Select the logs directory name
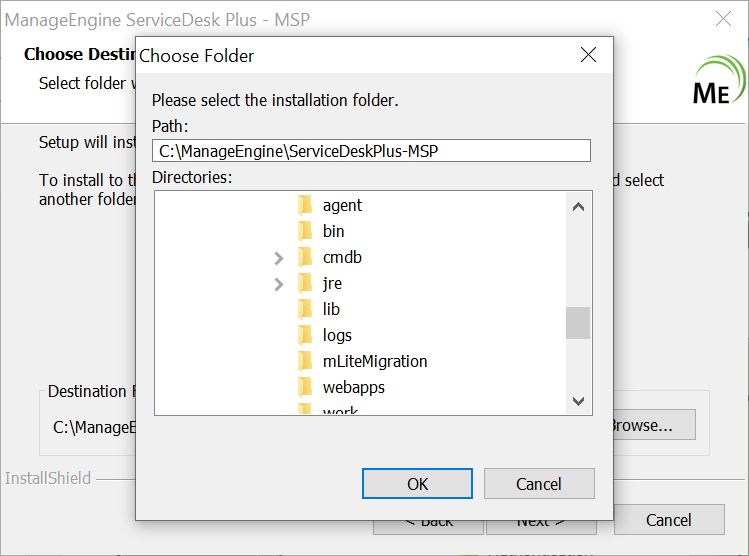This screenshot has width=749, height=556. (337, 335)
